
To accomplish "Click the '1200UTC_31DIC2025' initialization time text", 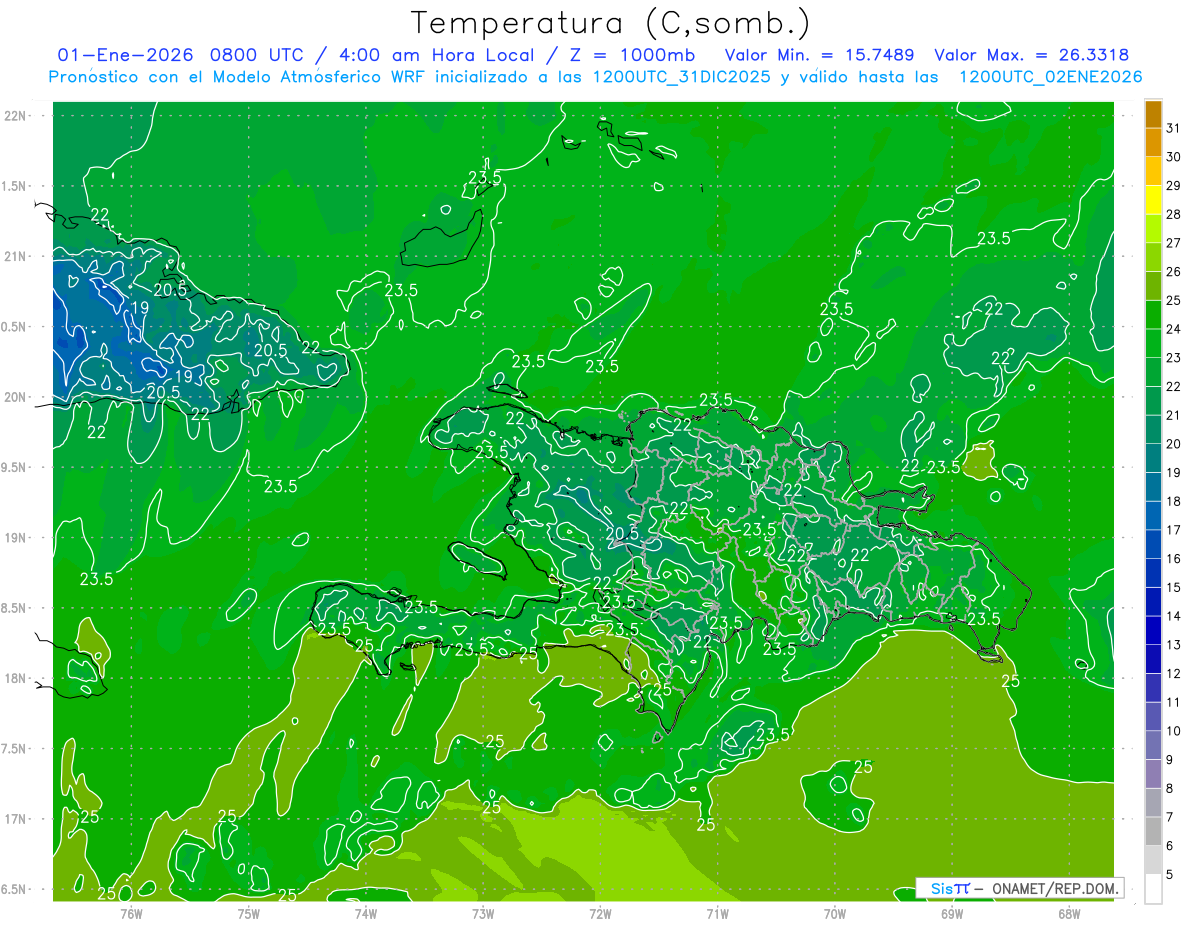I will (682, 77).
